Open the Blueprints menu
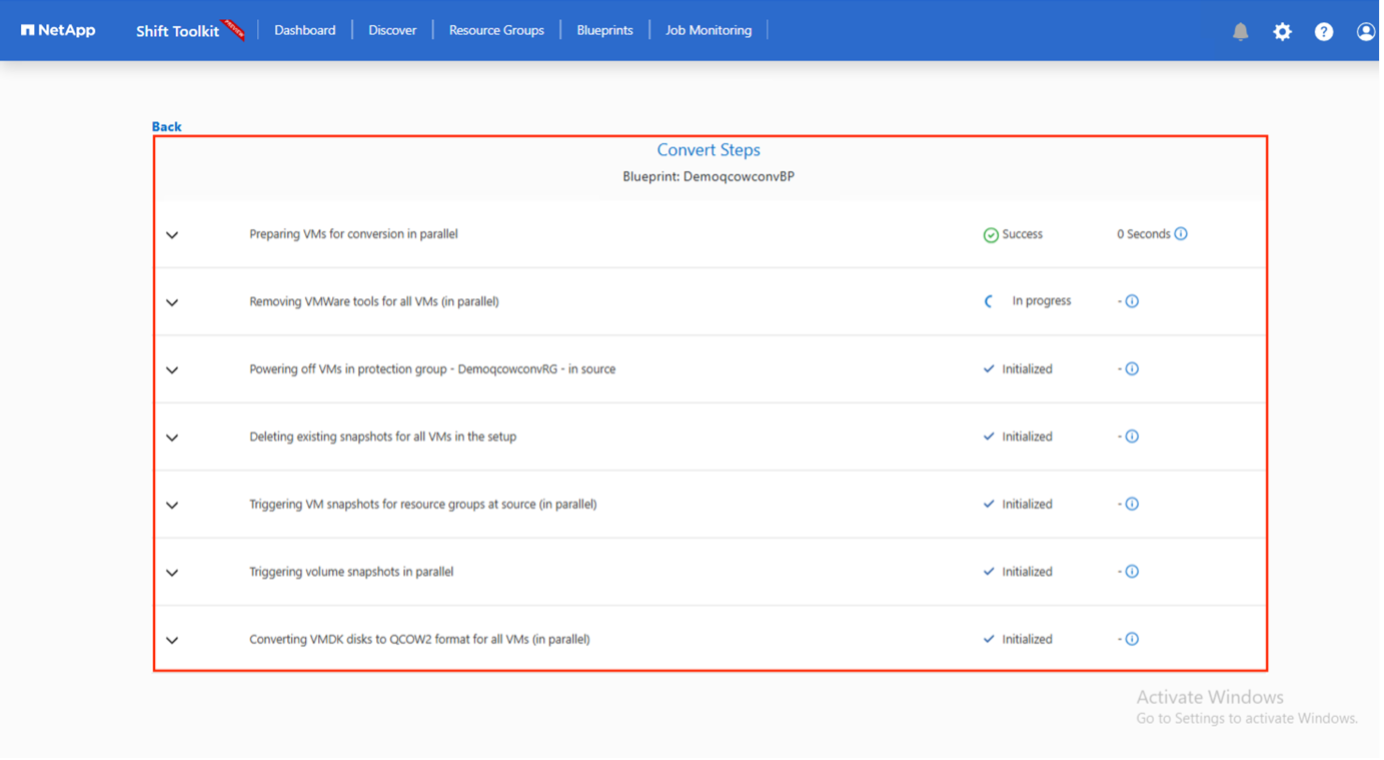 pyautogui.click(x=607, y=31)
